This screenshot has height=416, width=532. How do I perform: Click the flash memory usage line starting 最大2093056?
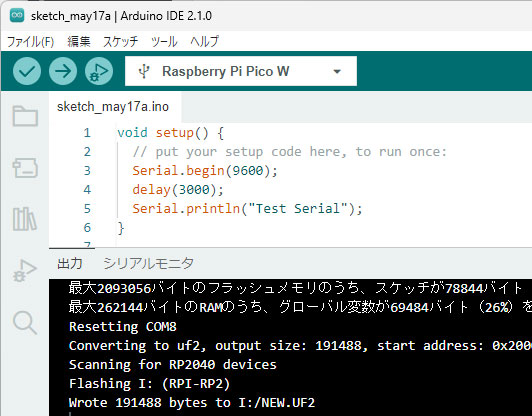click(x=296, y=288)
